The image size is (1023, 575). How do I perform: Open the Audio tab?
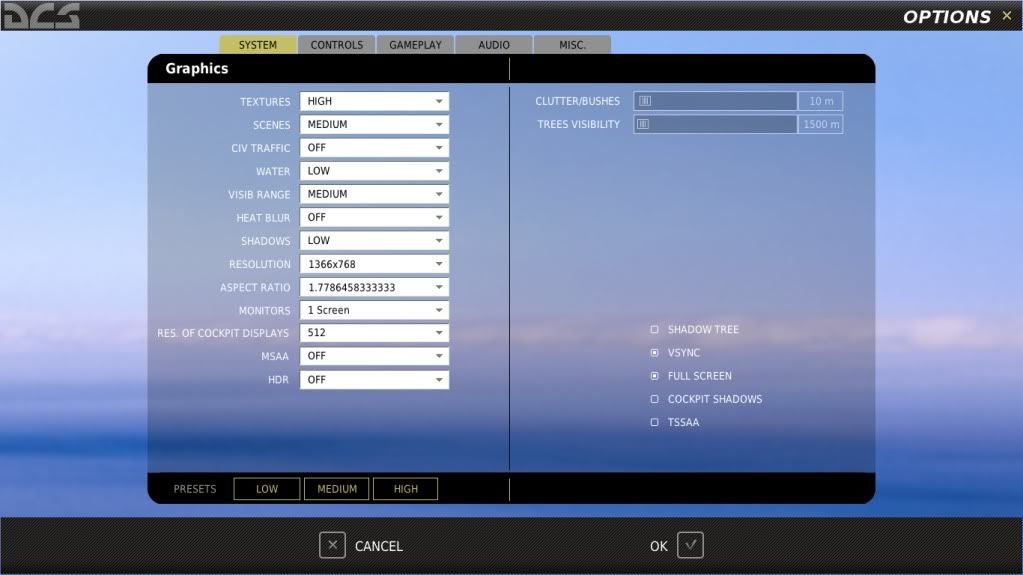493,45
